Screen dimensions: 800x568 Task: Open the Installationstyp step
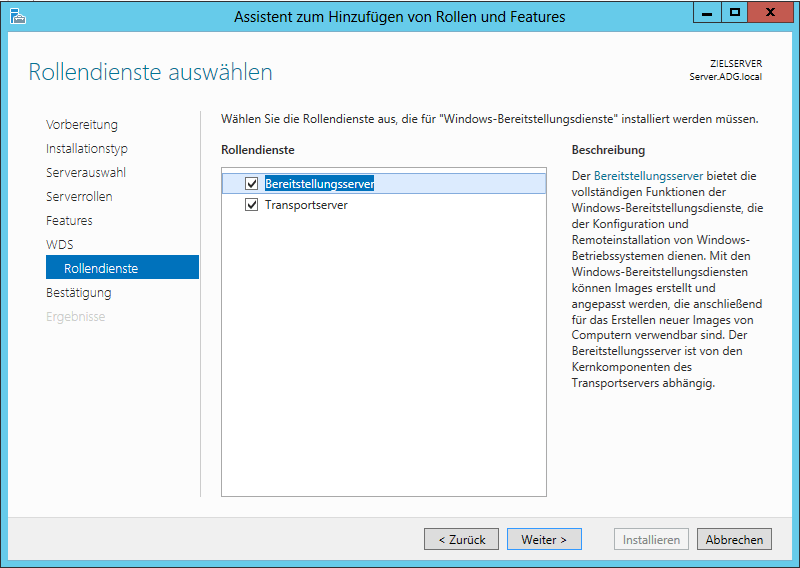point(87,149)
